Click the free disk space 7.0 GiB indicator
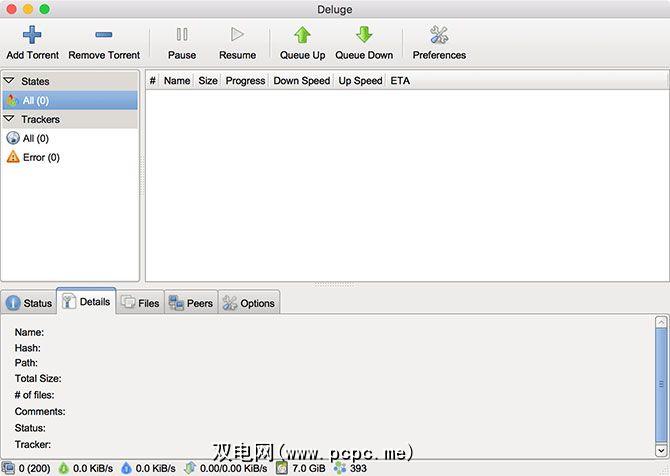The image size is (670, 476). (300, 468)
